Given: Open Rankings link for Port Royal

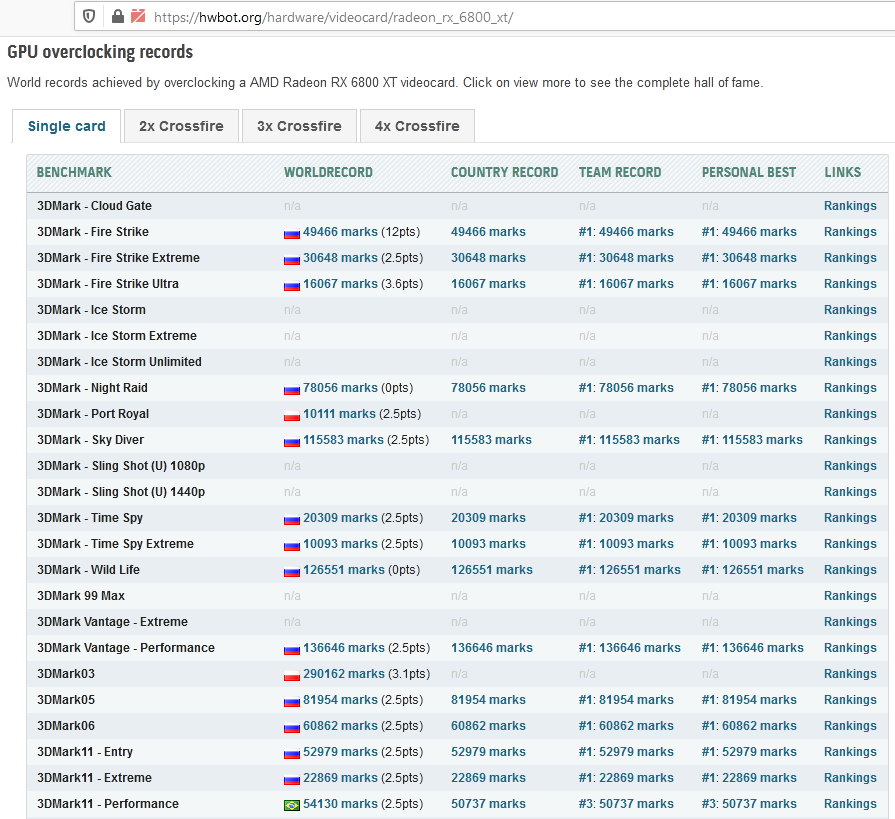Looking at the screenshot, I should tap(850, 414).
